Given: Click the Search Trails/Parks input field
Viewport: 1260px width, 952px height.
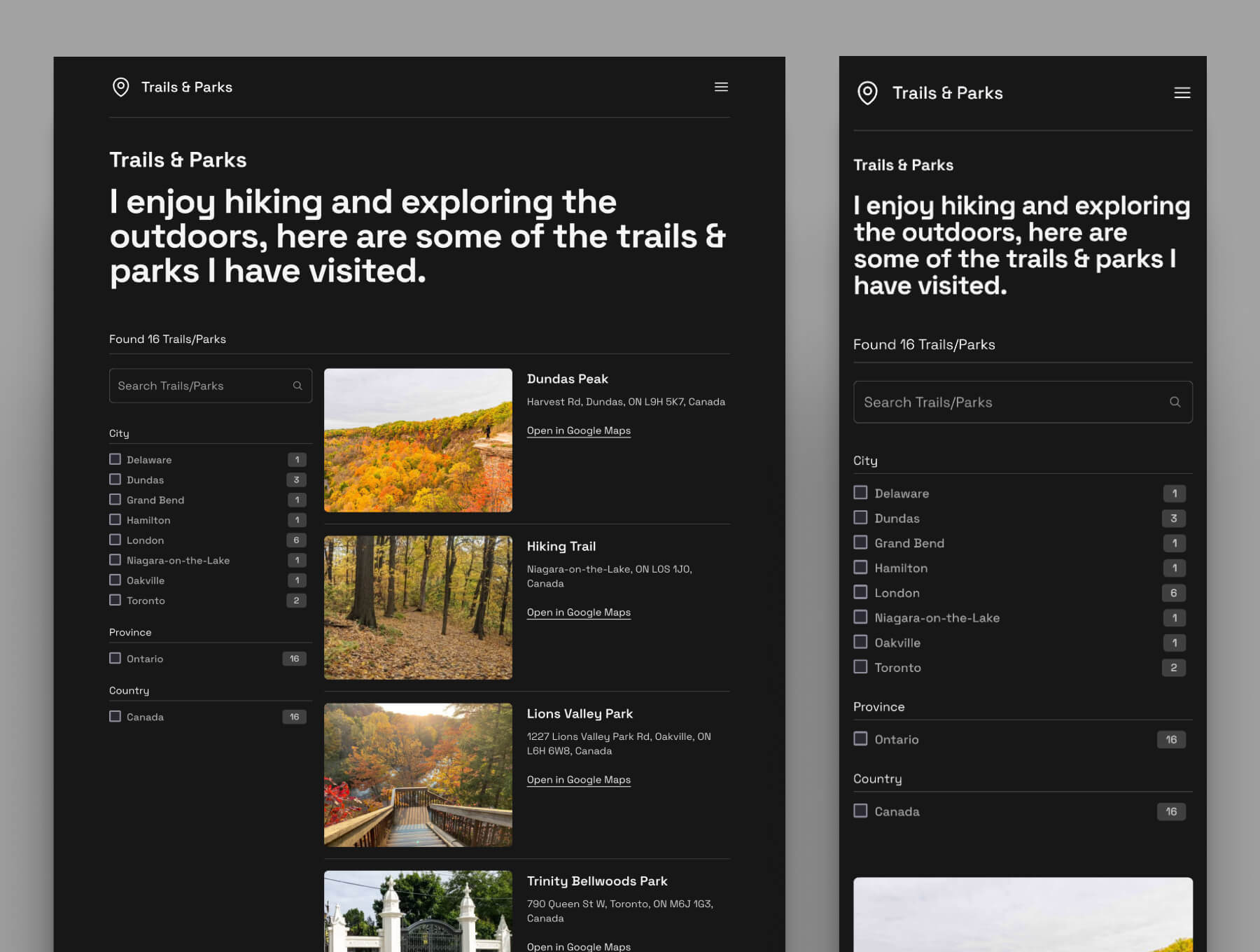Looking at the screenshot, I should [x=196, y=385].
